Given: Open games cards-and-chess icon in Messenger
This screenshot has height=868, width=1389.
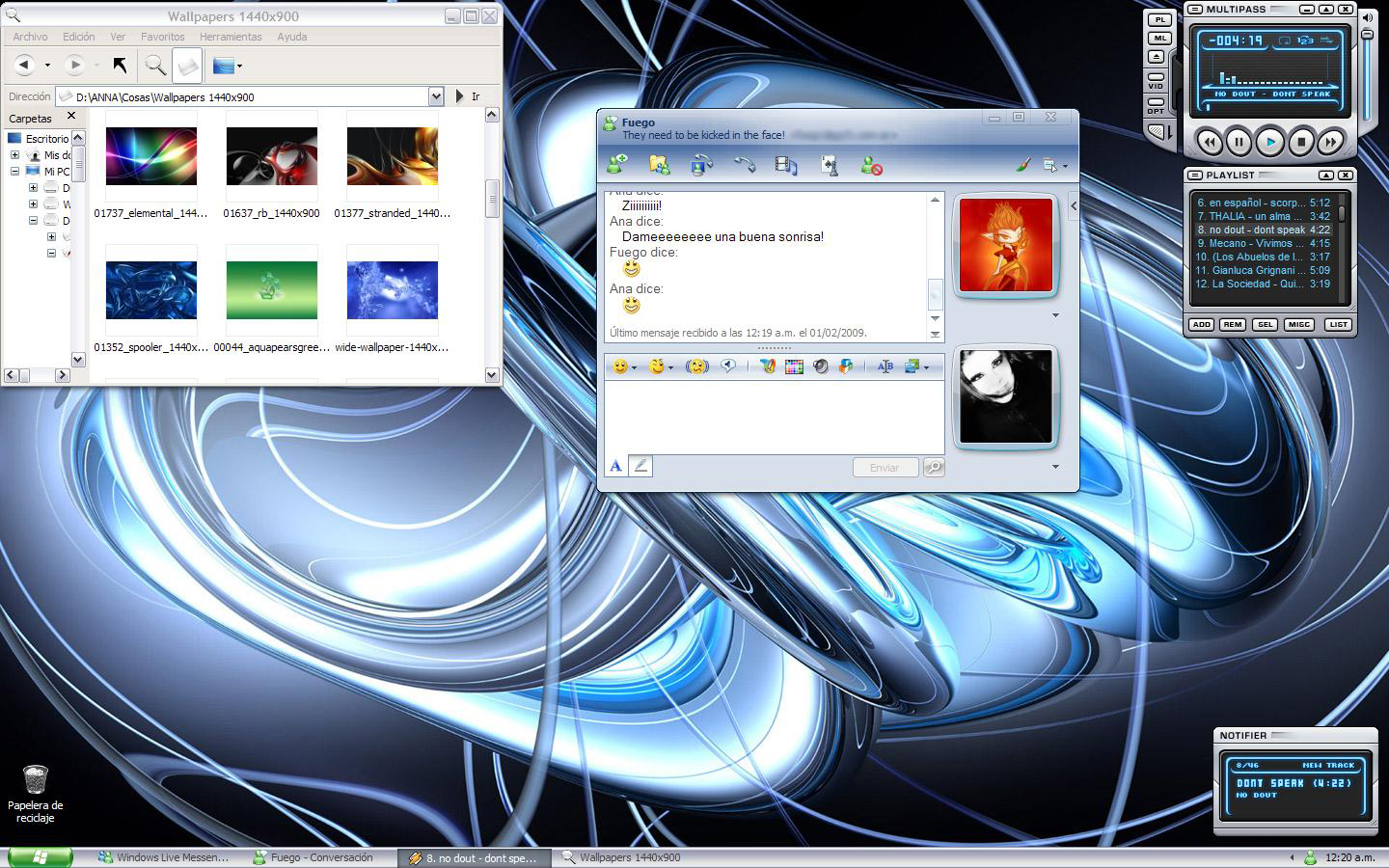Looking at the screenshot, I should click(x=829, y=165).
